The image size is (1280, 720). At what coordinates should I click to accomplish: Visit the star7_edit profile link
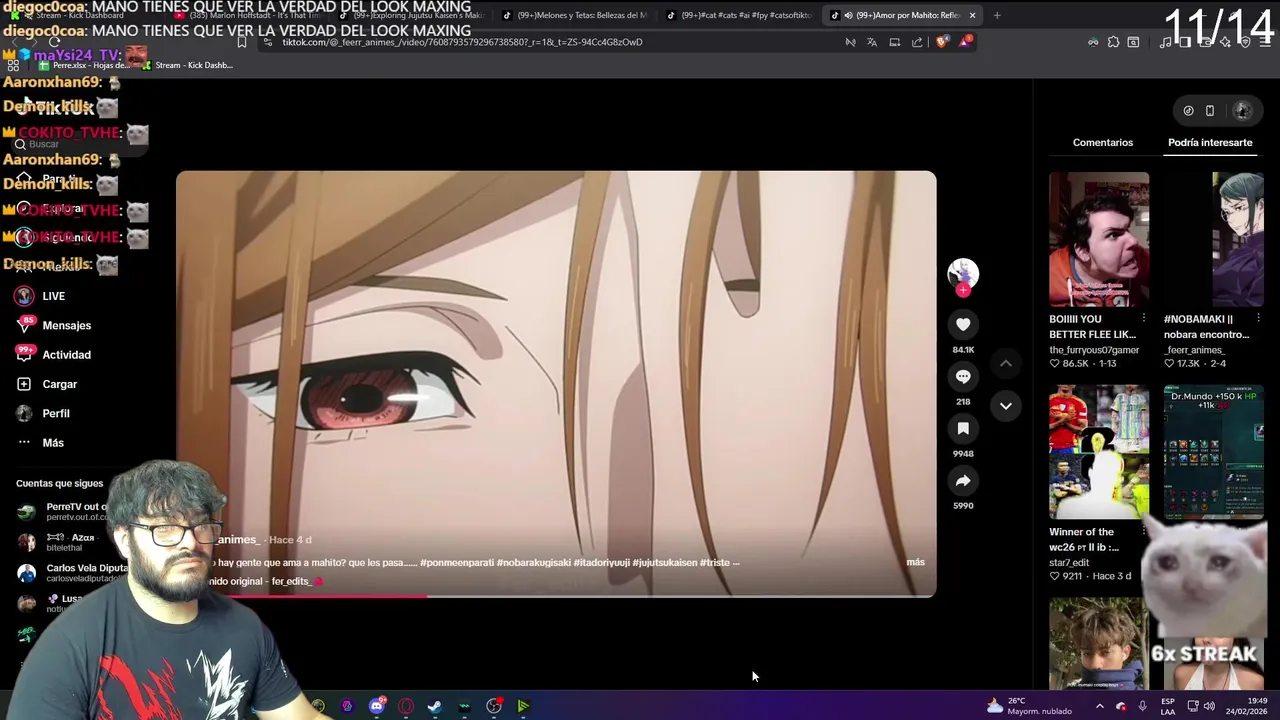pyautogui.click(x=1069, y=563)
